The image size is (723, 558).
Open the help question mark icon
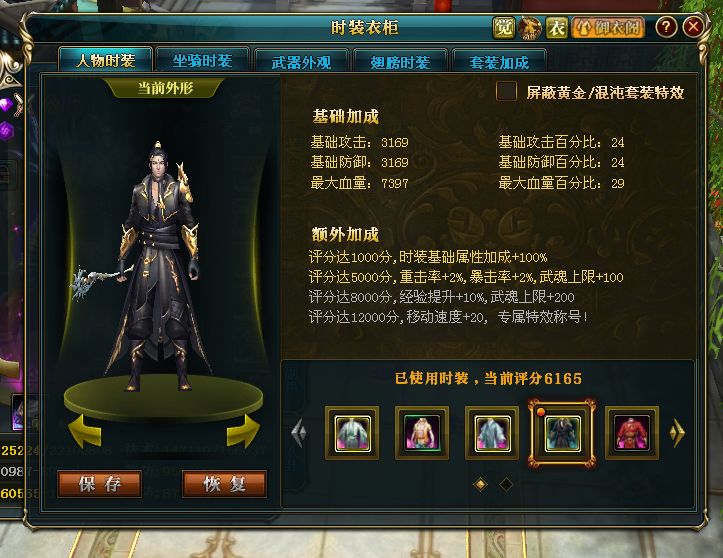tap(666, 27)
